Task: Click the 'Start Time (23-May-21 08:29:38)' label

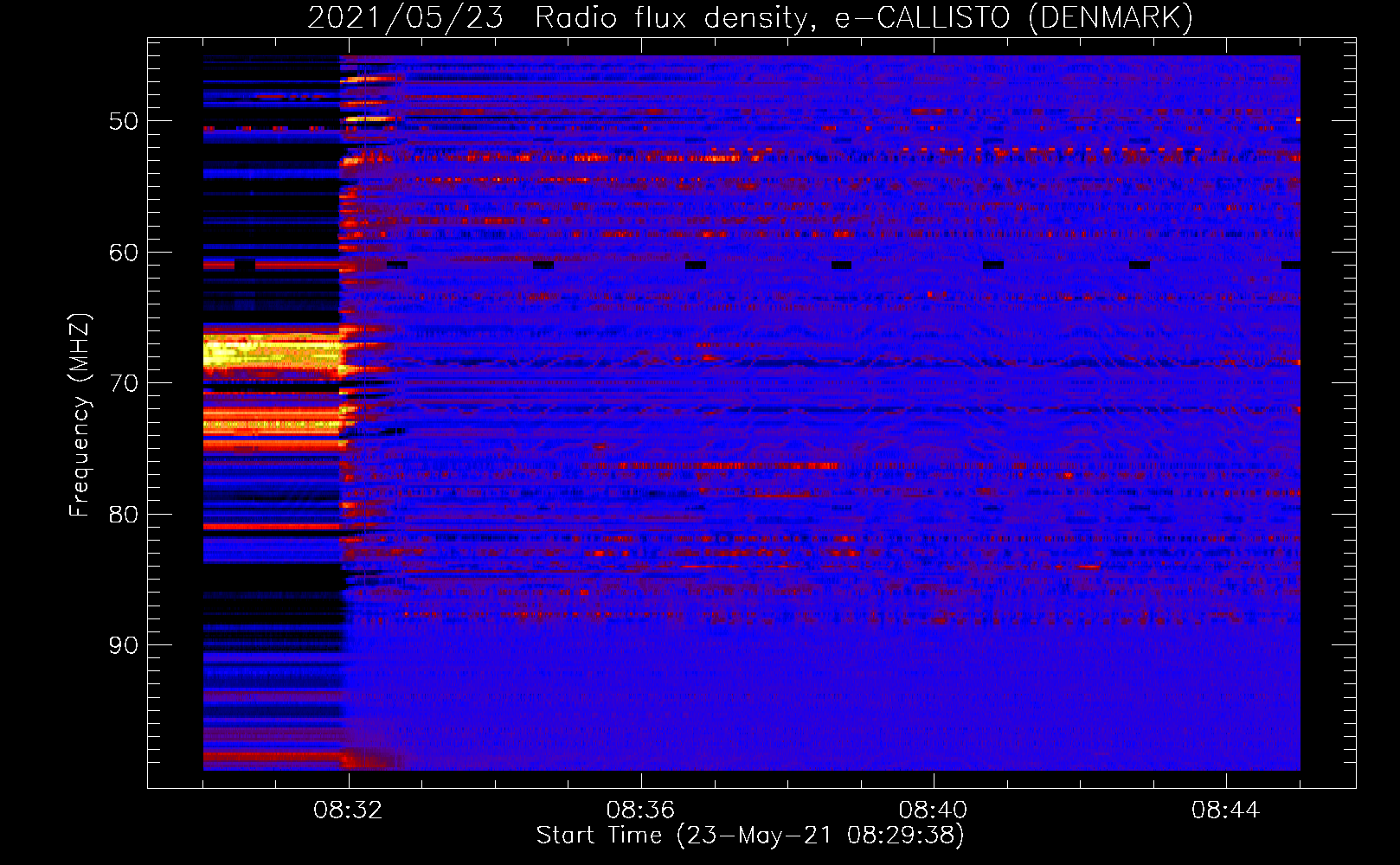Action: click(x=750, y=836)
